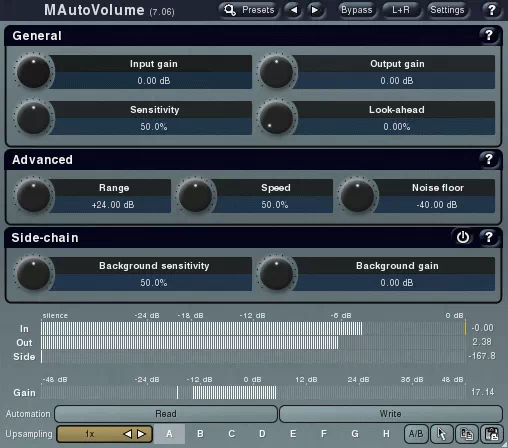The image size is (508, 448).
Task: Increase upsampling with the right arrow
Action: click(142, 434)
